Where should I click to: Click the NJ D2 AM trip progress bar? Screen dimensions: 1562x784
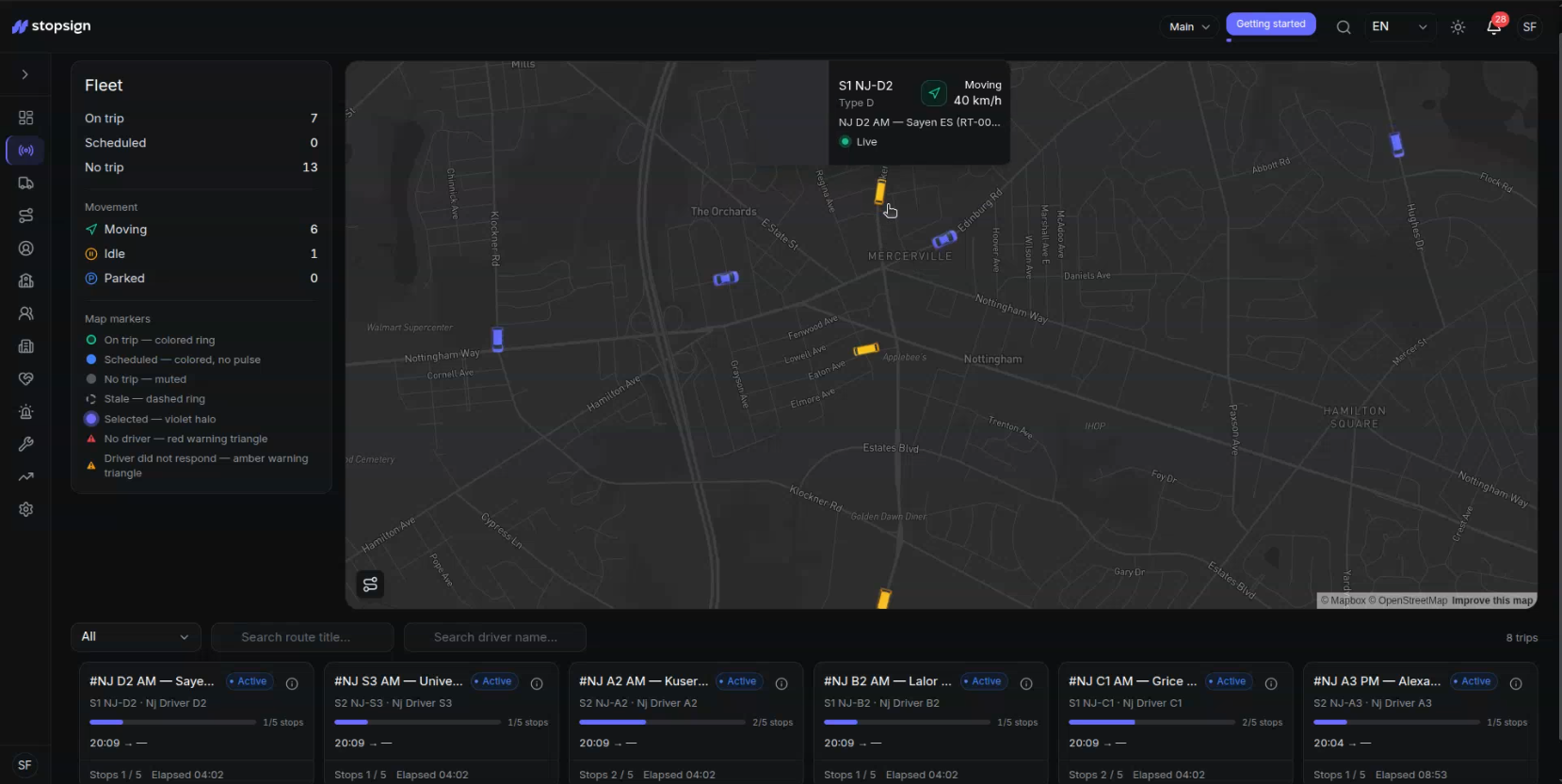[172, 723]
